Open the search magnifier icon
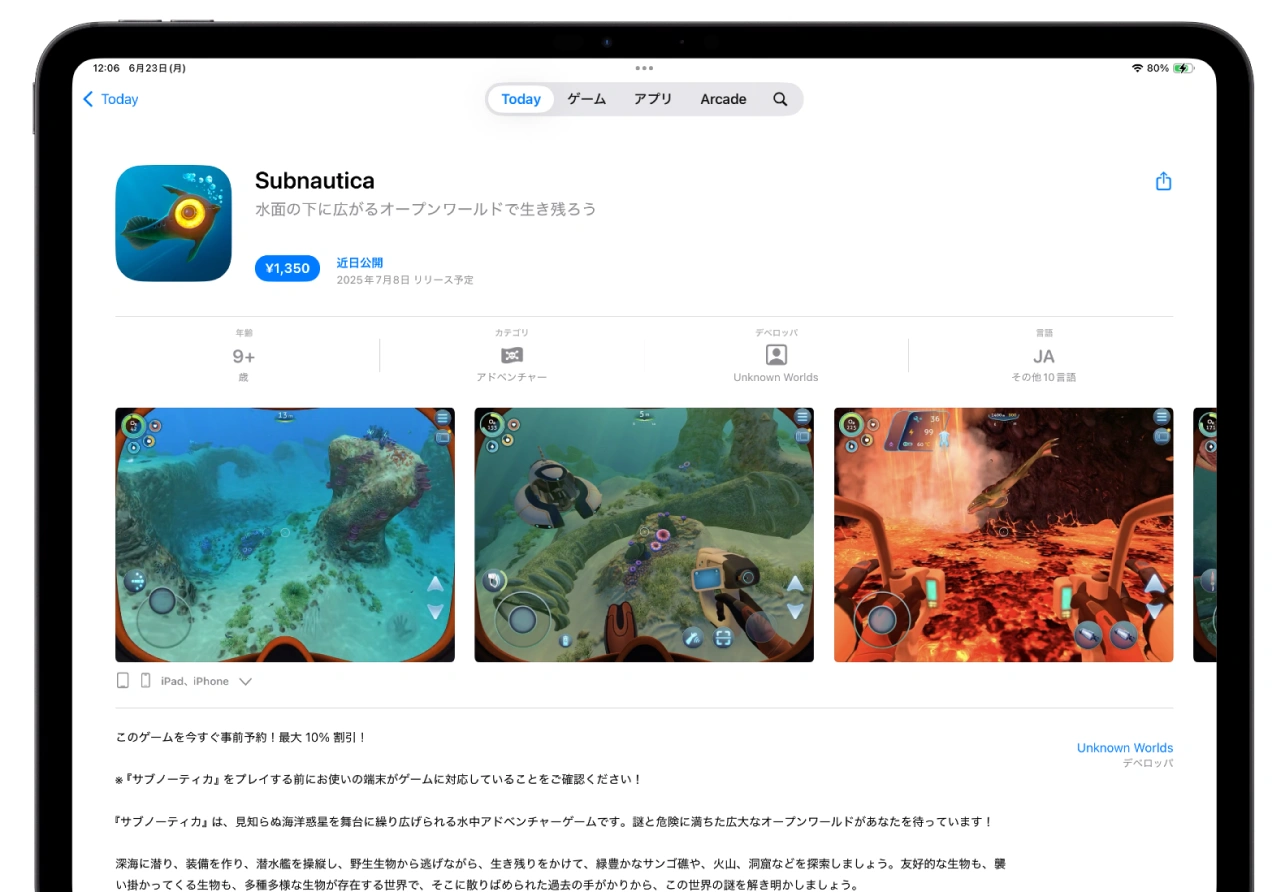Image resolution: width=1280 pixels, height=892 pixels. [x=780, y=99]
